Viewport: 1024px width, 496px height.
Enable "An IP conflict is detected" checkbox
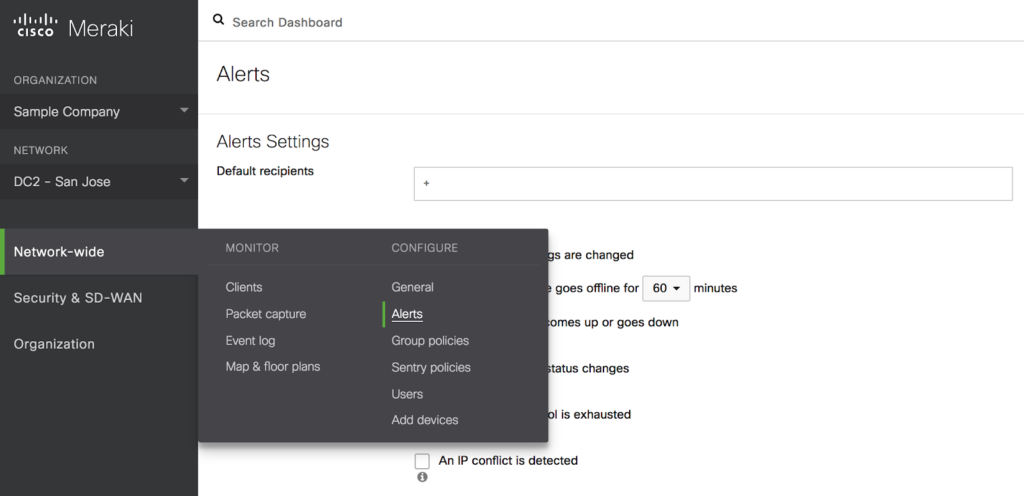[422, 461]
